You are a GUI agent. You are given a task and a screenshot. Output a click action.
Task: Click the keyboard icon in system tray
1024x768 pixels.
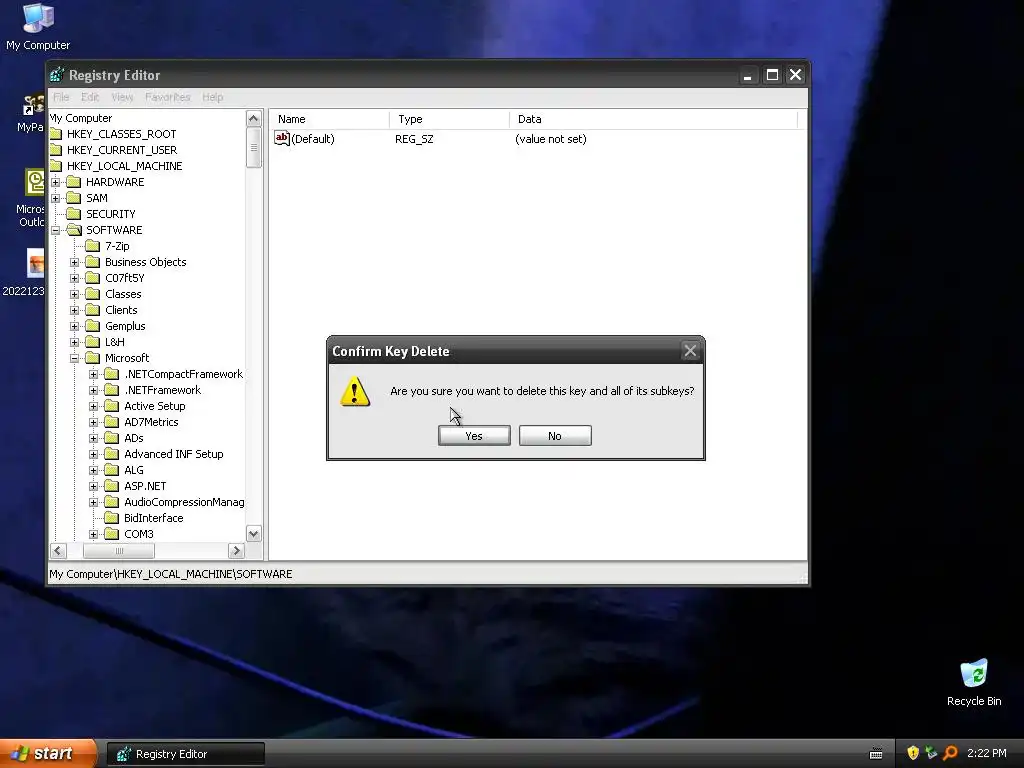tap(876, 754)
